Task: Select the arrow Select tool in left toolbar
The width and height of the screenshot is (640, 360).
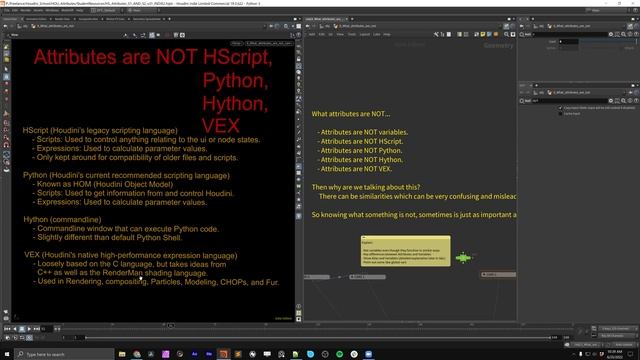Action: coord(6,69)
